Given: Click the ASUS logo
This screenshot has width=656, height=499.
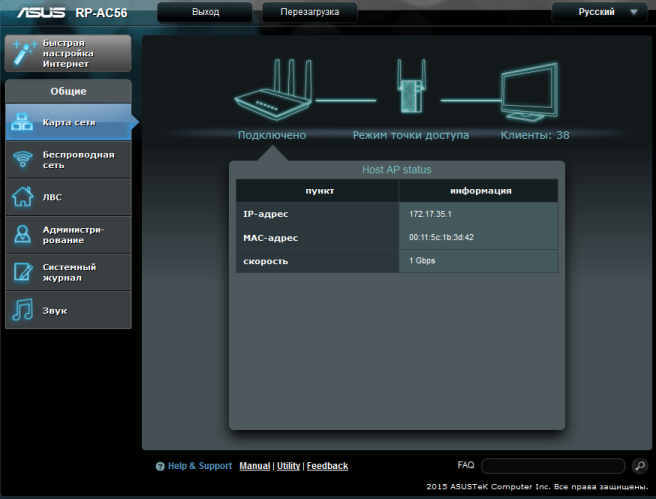Looking at the screenshot, I should 41,13.
